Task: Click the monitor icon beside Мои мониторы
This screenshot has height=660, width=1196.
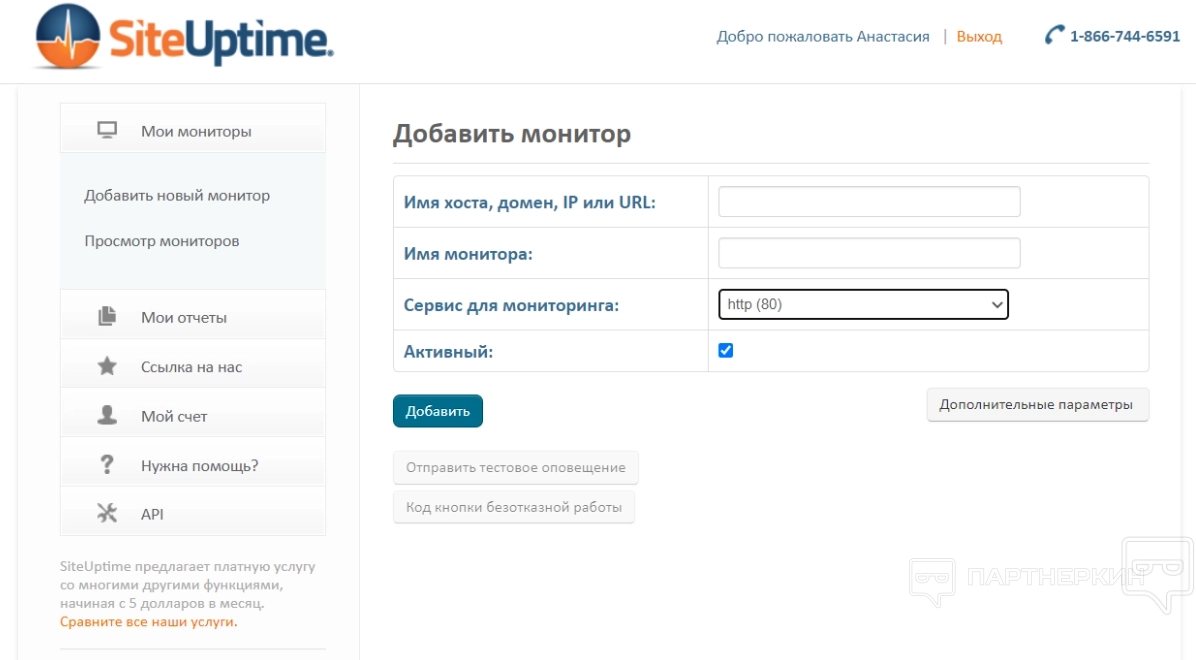Action: click(x=107, y=130)
